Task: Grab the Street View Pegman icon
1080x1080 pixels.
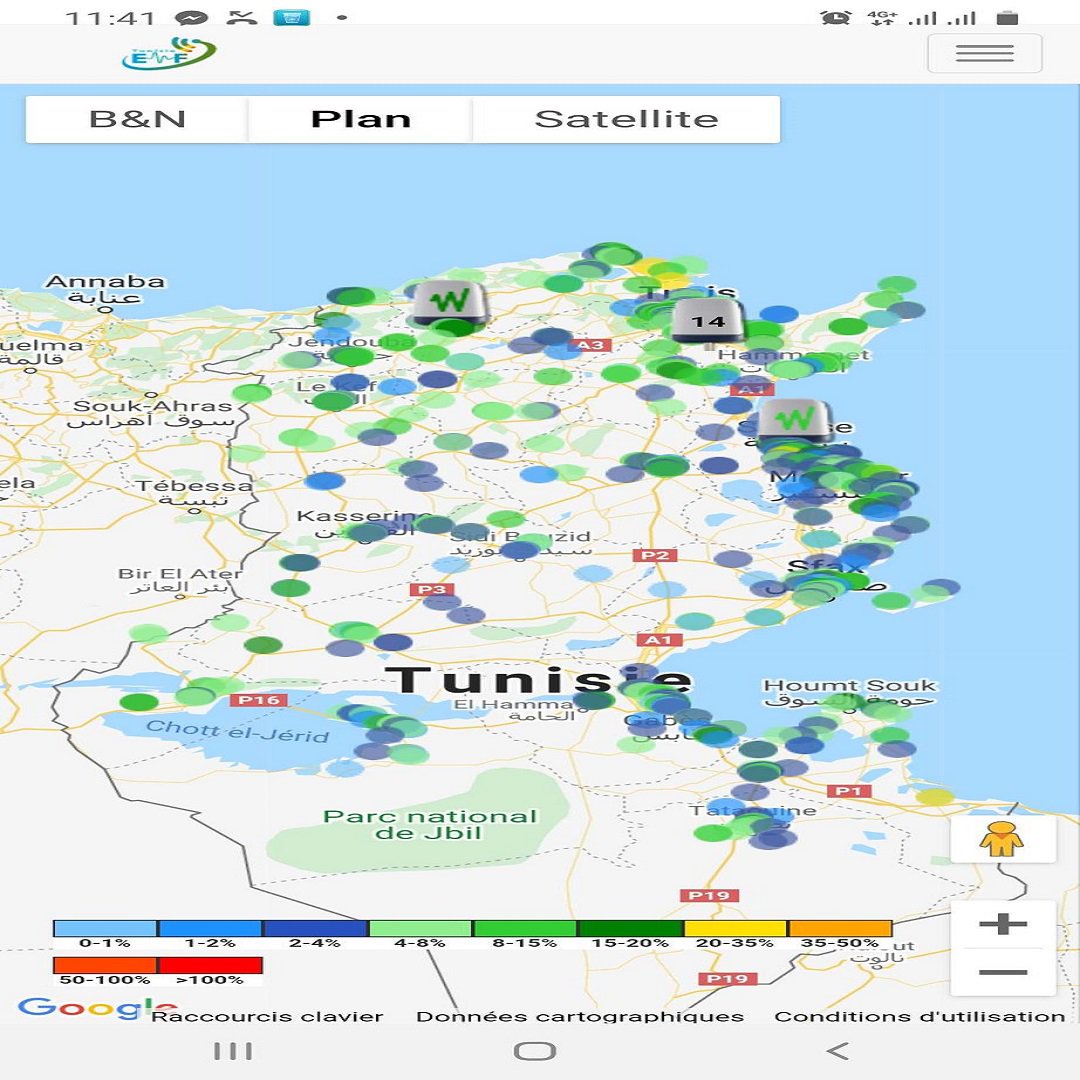Action: [x=1003, y=839]
